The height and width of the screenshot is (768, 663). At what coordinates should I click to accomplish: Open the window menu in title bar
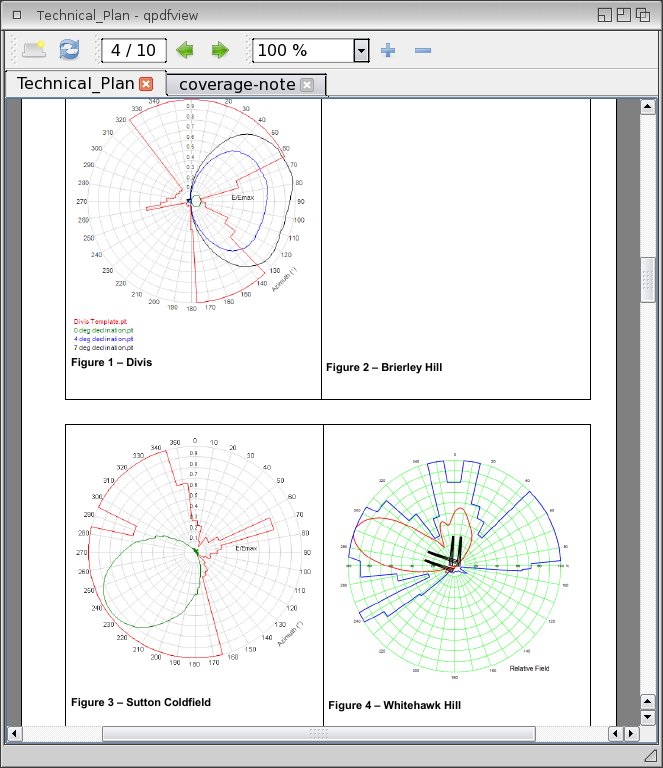click(x=15, y=15)
